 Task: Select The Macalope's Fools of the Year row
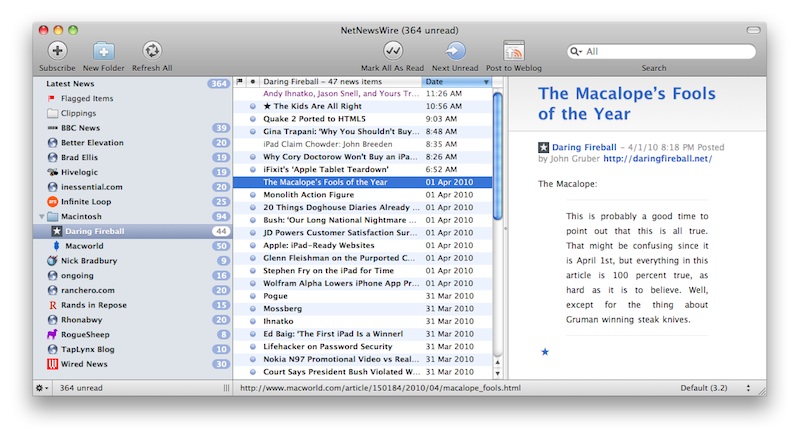(x=363, y=182)
